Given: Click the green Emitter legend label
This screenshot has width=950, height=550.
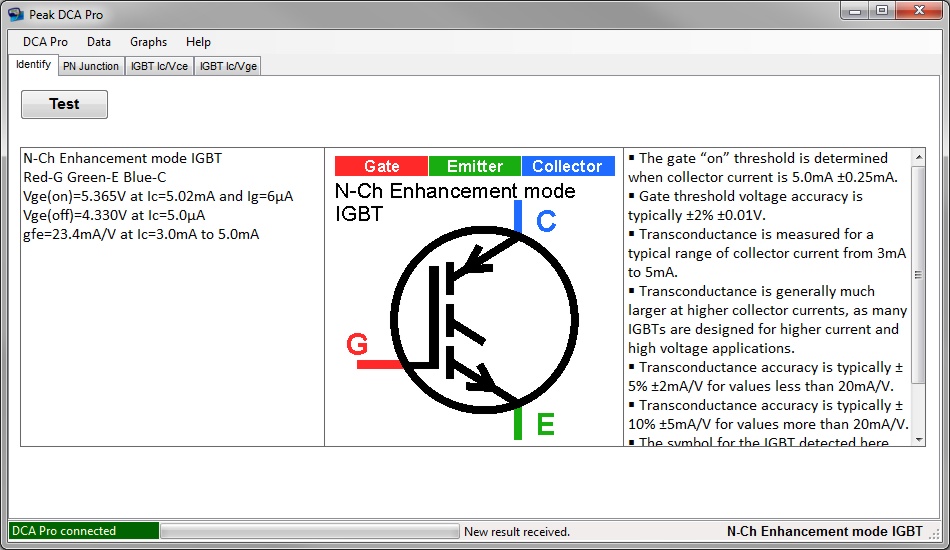Looking at the screenshot, I should tap(475, 166).
